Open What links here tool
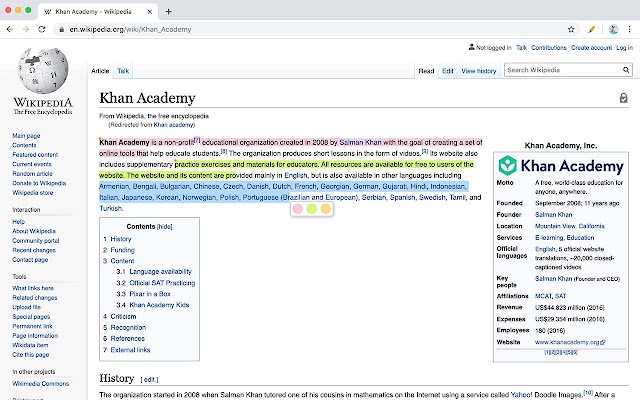 [x=33, y=288]
